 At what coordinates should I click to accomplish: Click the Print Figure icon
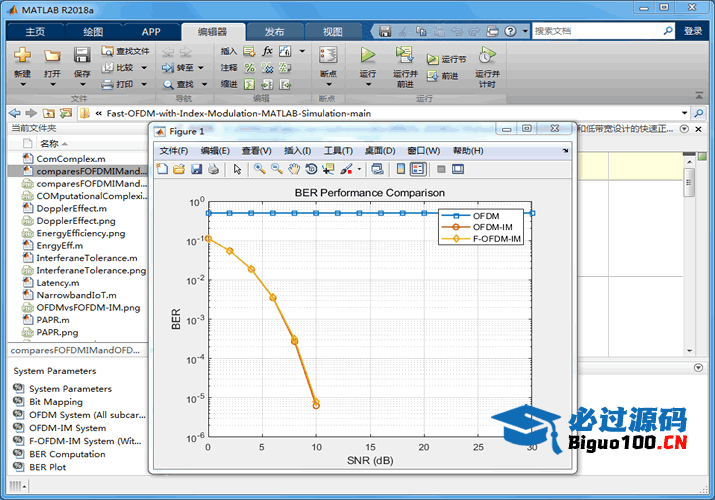click(213, 169)
